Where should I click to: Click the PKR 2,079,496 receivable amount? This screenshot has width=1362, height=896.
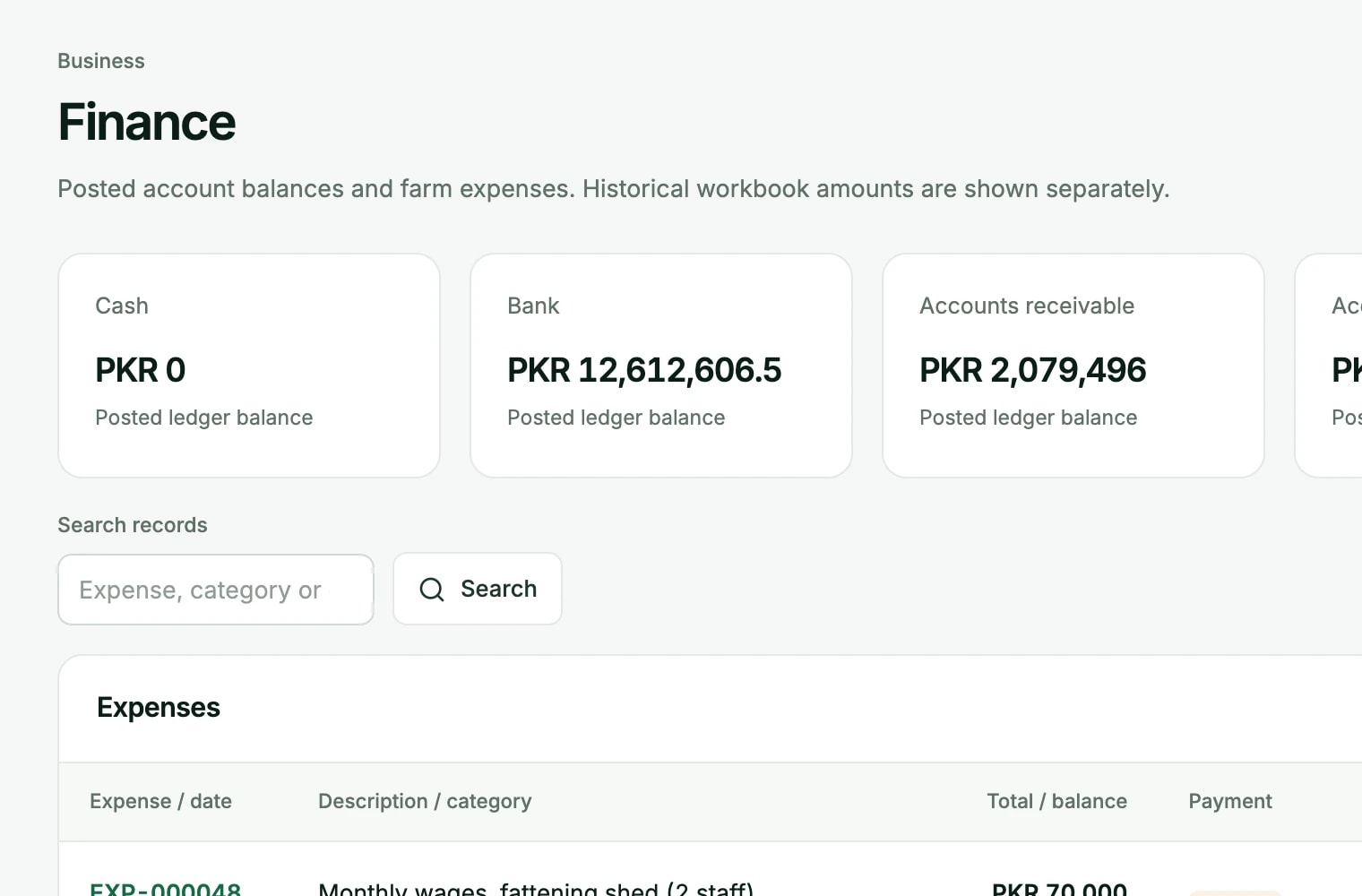coord(1032,370)
